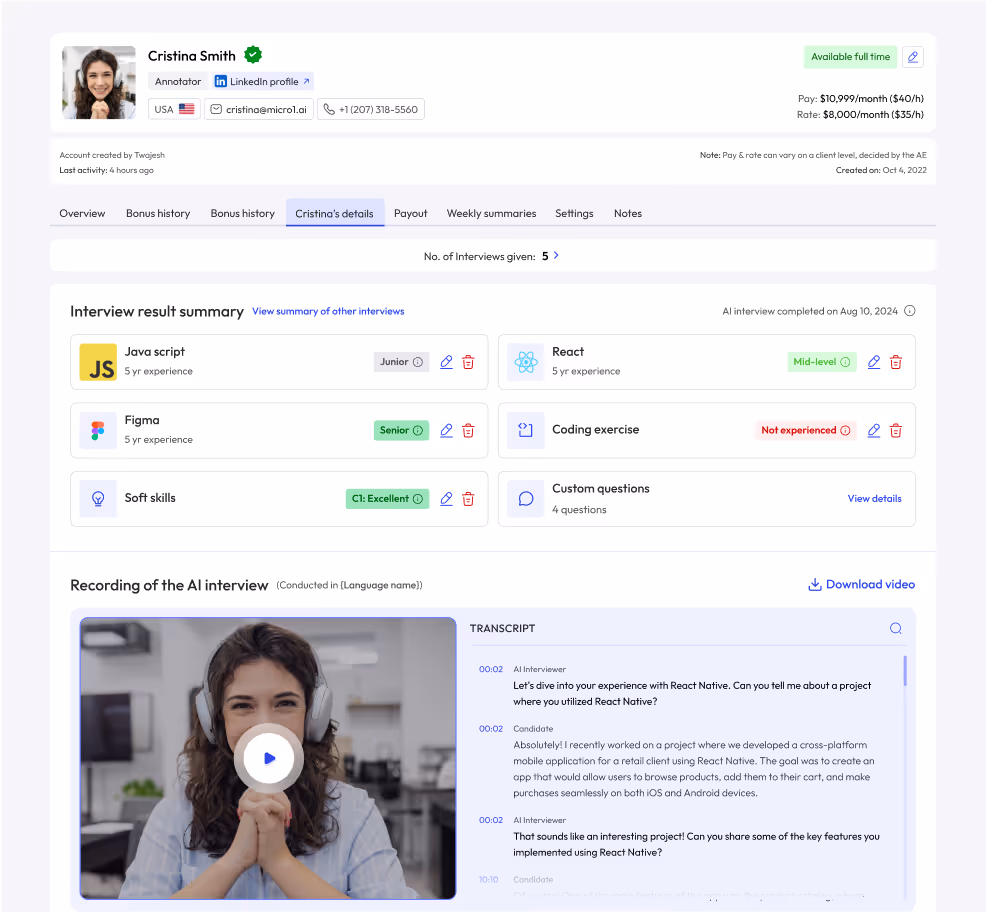Search the transcript with magnifier icon
This screenshot has height=912, width=986.
point(895,628)
